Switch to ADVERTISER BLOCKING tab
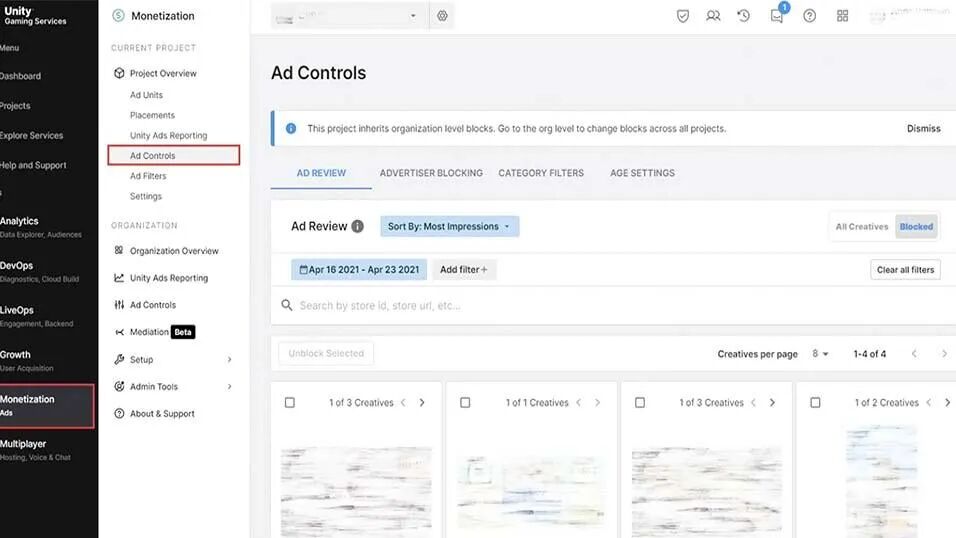 (x=431, y=173)
